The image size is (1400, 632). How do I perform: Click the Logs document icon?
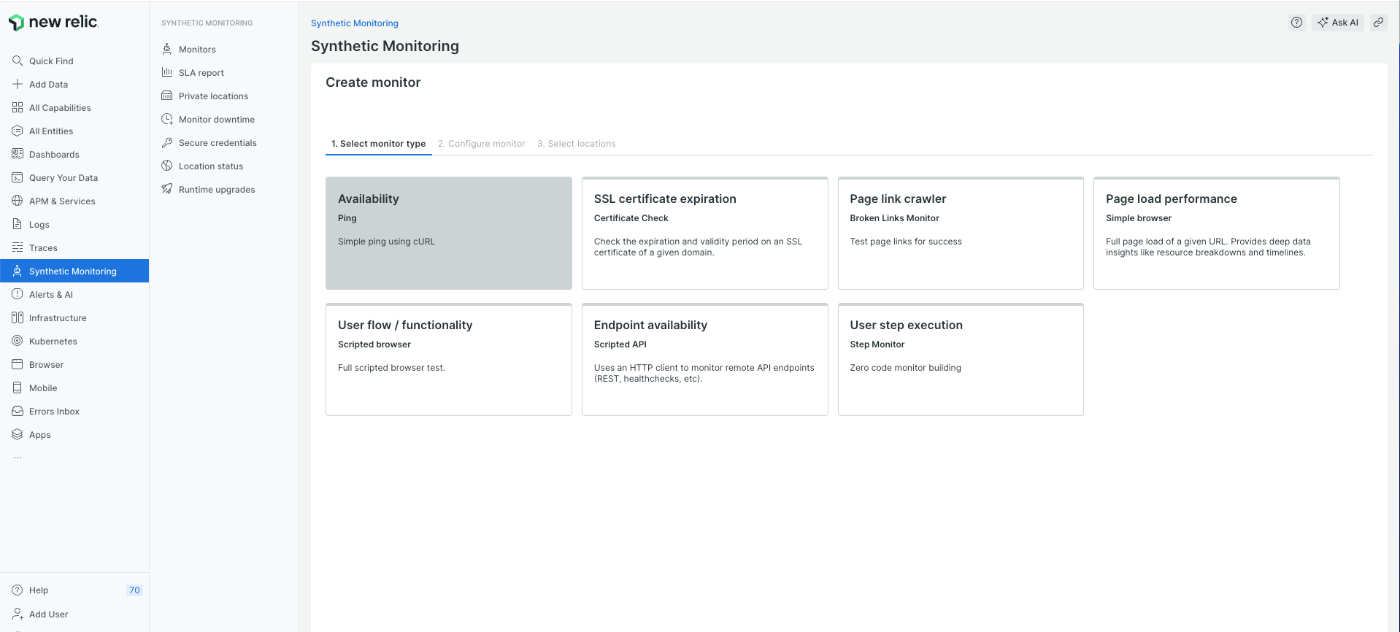[x=17, y=224]
